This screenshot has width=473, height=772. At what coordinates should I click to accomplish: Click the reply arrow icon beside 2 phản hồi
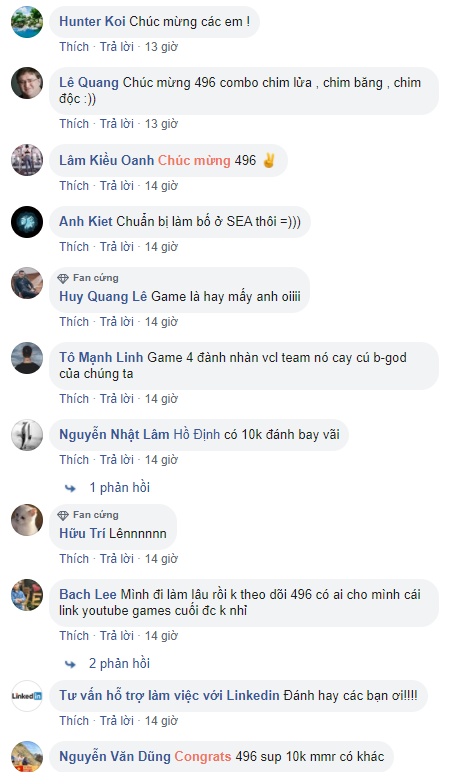[70, 664]
